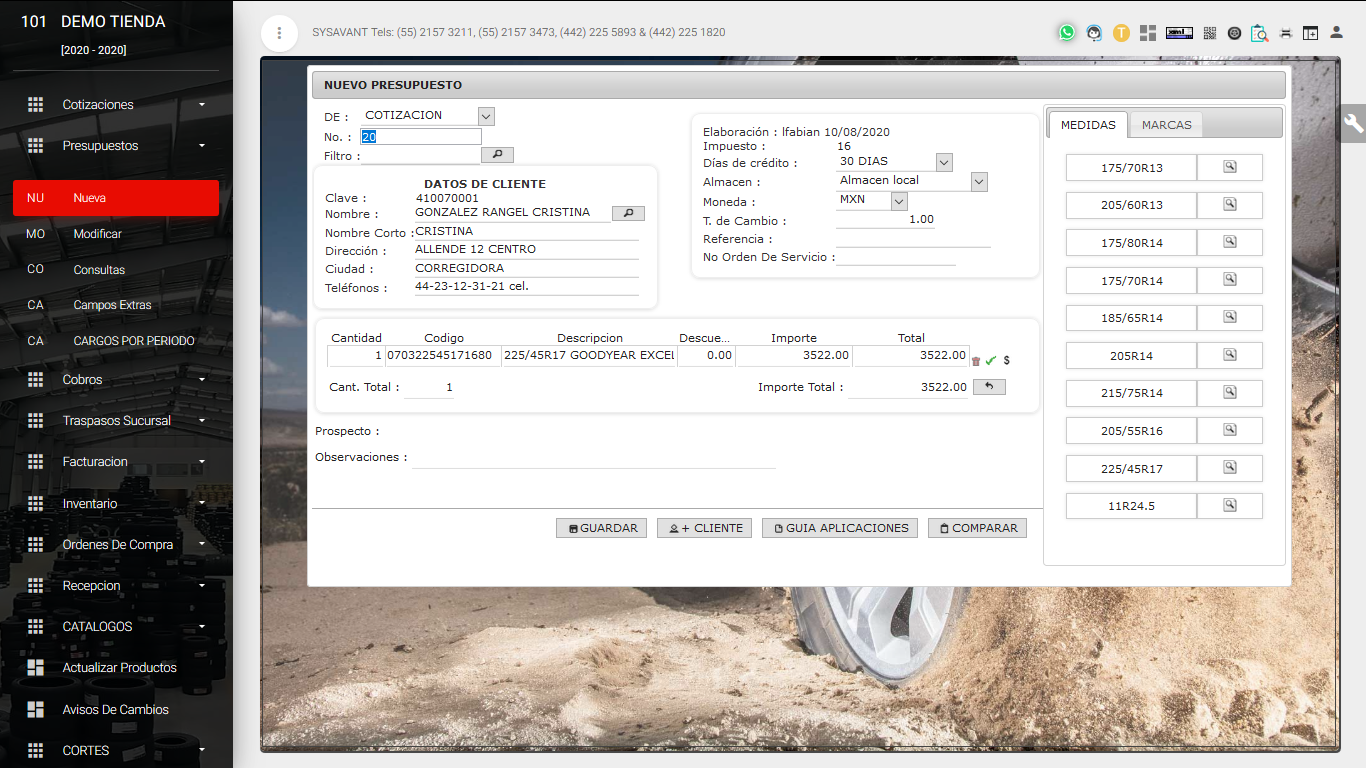1366x768 pixels.
Task: Search using the Filtro magnifier button
Action: 497,155
